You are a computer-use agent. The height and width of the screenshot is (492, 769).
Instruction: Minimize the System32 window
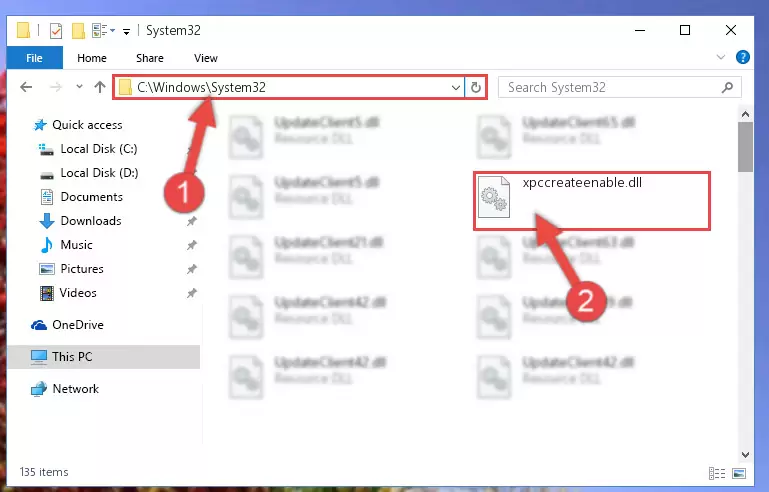click(640, 30)
